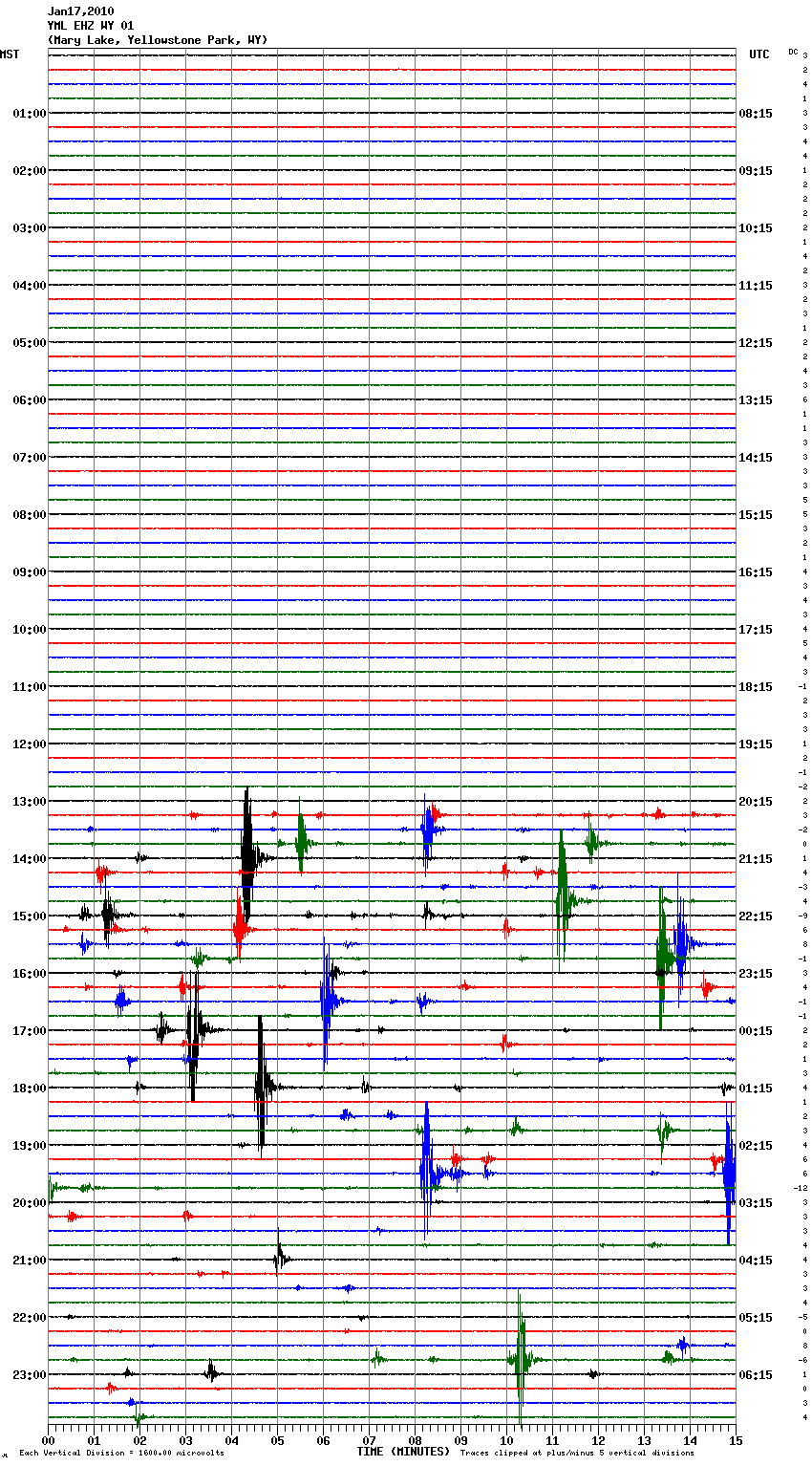Click the 10:15 UTC time label
Screen dimensions: 812x1466
click(756, 228)
